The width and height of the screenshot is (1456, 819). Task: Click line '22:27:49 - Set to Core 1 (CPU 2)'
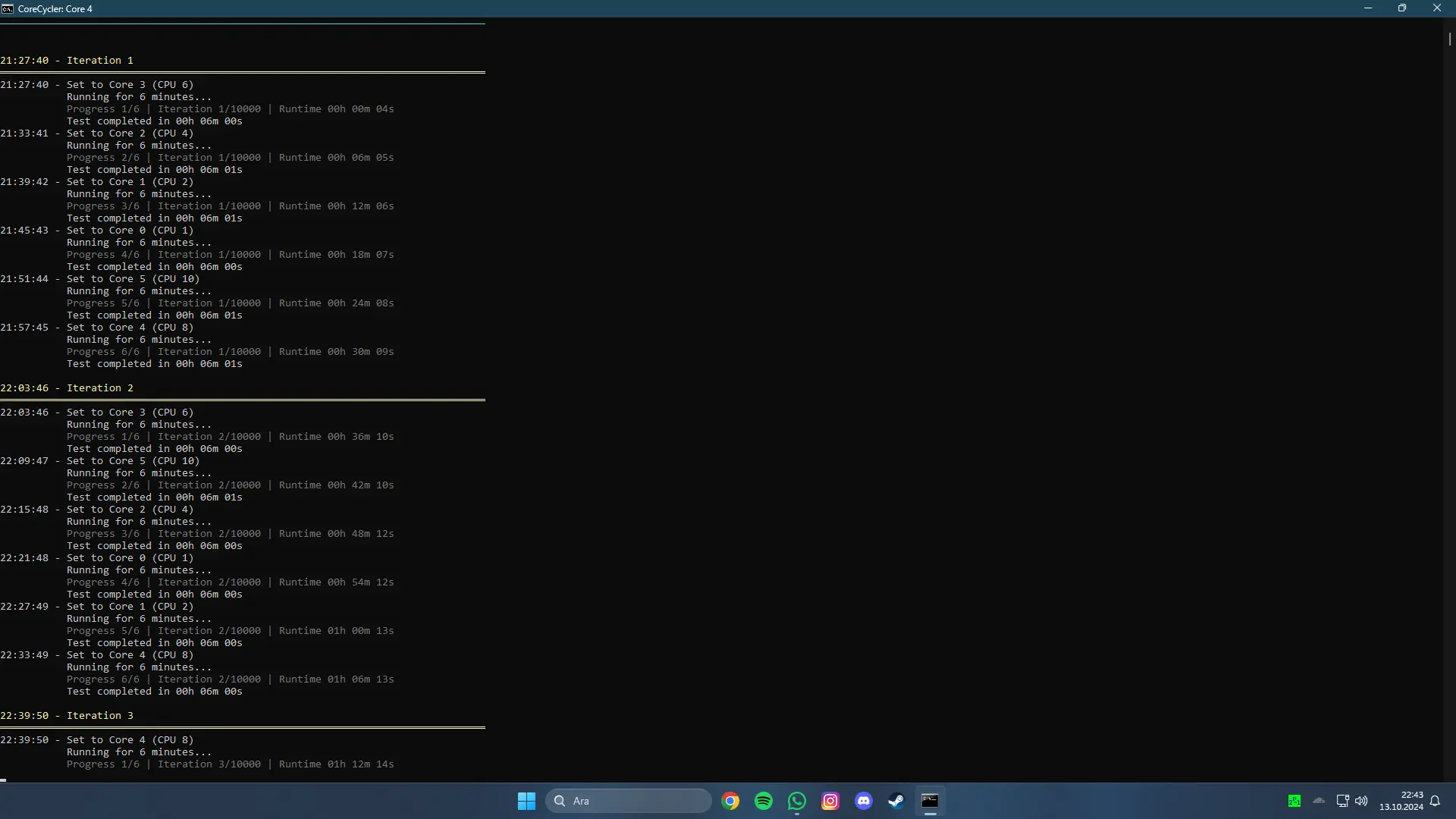[x=97, y=607]
